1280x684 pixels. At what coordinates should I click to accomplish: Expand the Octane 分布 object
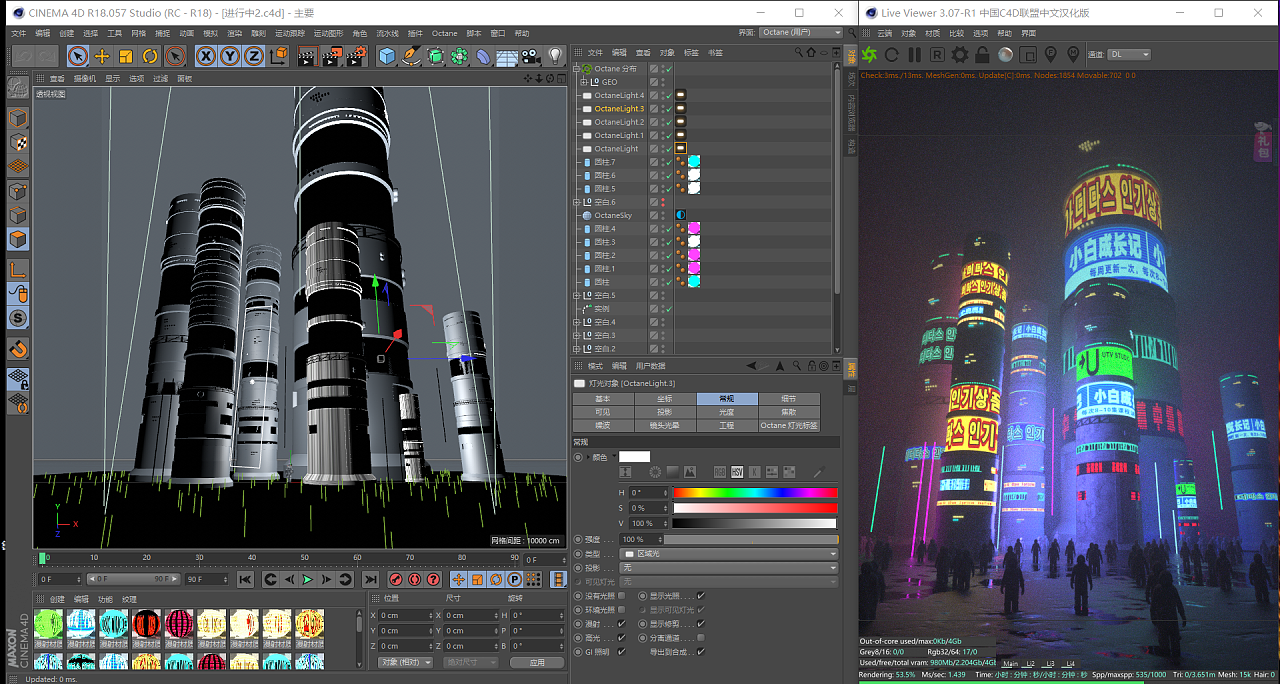click(x=577, y=69)
